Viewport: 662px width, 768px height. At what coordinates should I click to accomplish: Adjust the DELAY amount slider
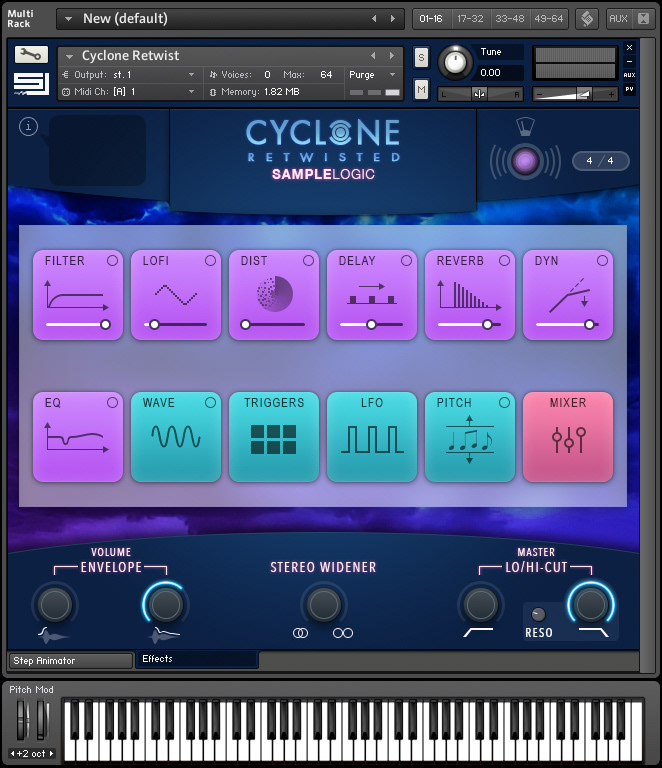click(x=372, y=324)
